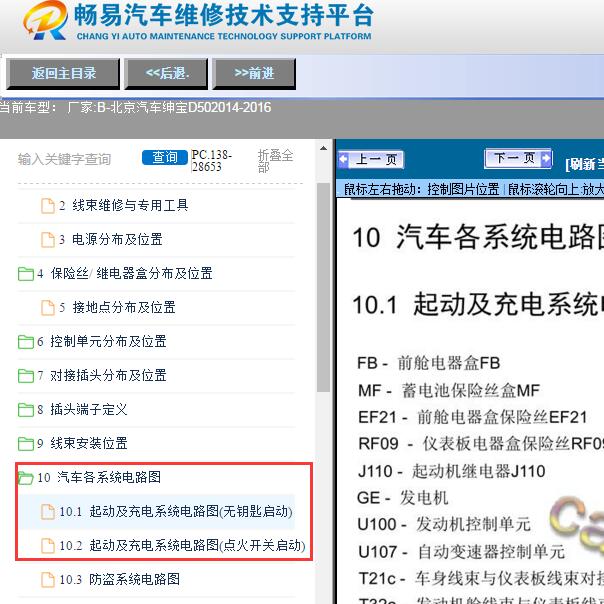Image resolution: width=604 pixels, height=604 pixels.
Task: Select tree item 9 线束安装位置
Action: tap(82, 443)
